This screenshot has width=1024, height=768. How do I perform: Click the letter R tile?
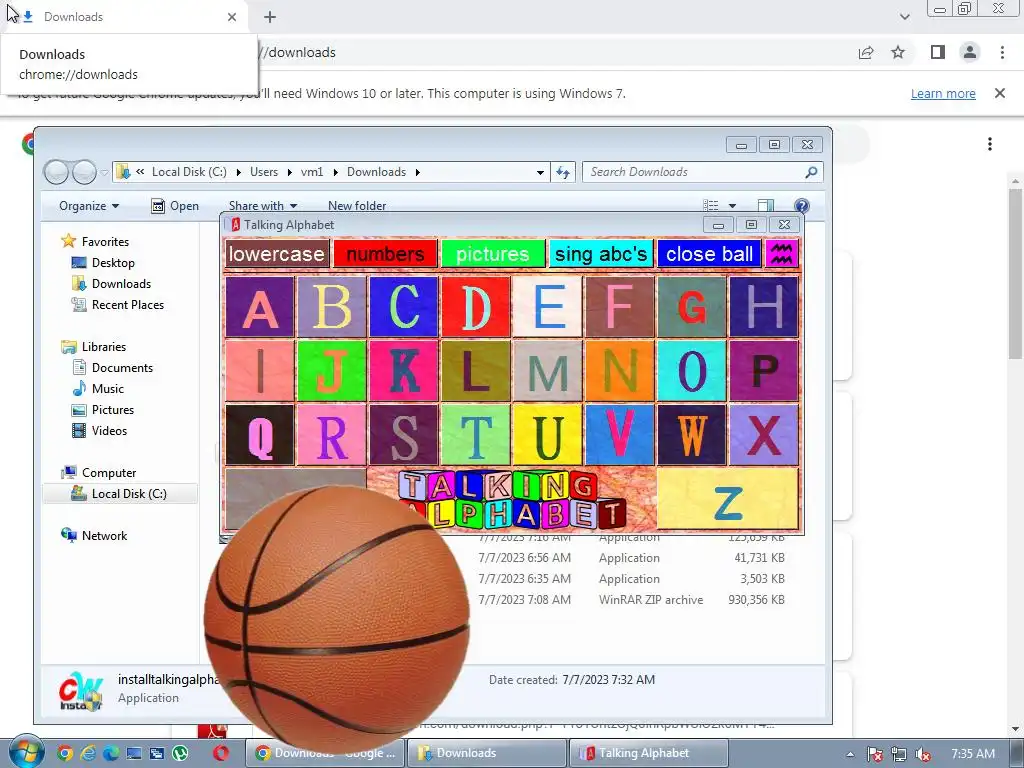point(332,434)
